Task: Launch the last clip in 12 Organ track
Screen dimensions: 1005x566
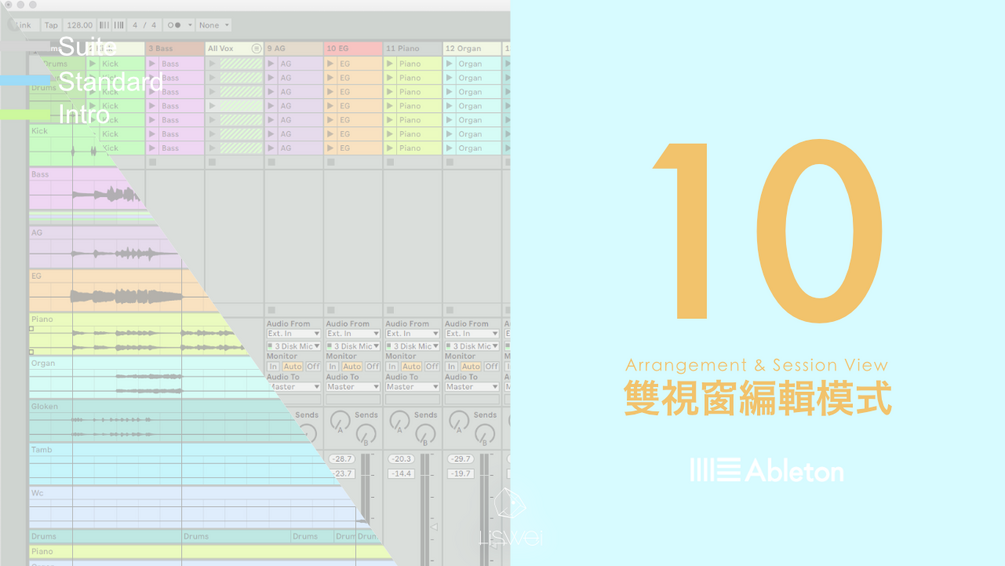Action: coord(449,148)
